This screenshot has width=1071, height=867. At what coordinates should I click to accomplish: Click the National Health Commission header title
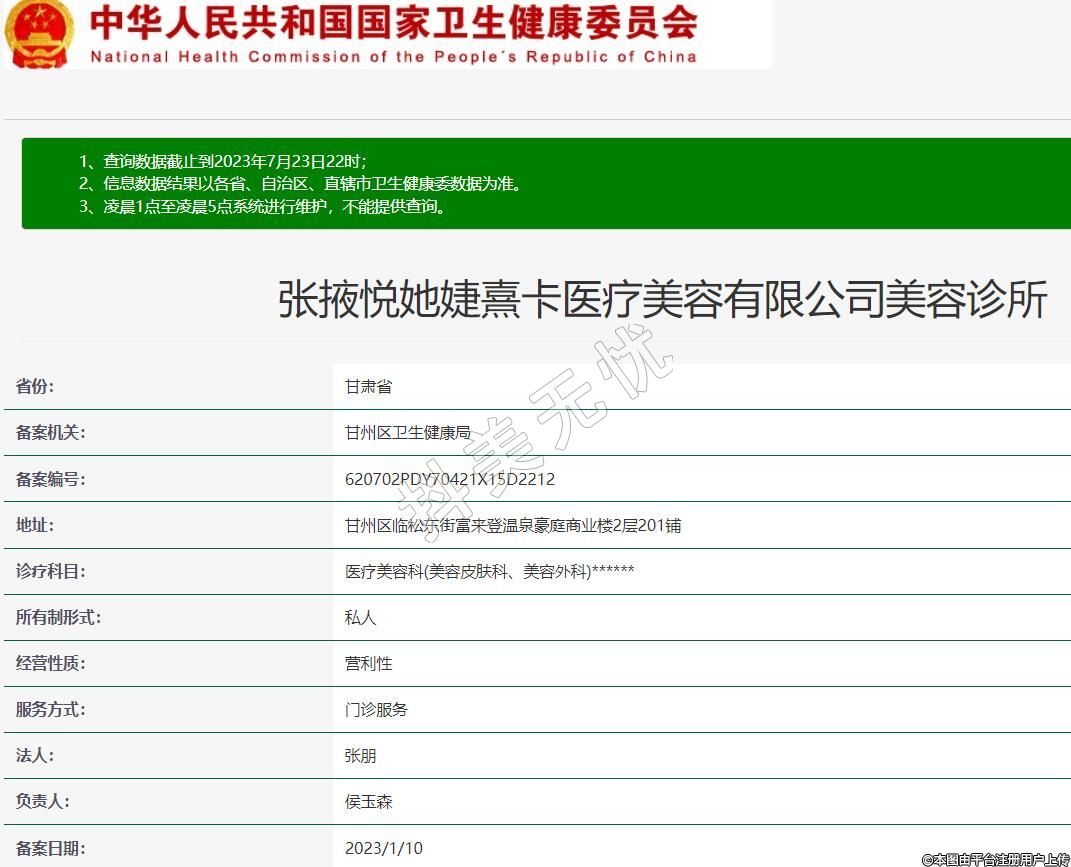pyautogui.click(x=393, y=34)
